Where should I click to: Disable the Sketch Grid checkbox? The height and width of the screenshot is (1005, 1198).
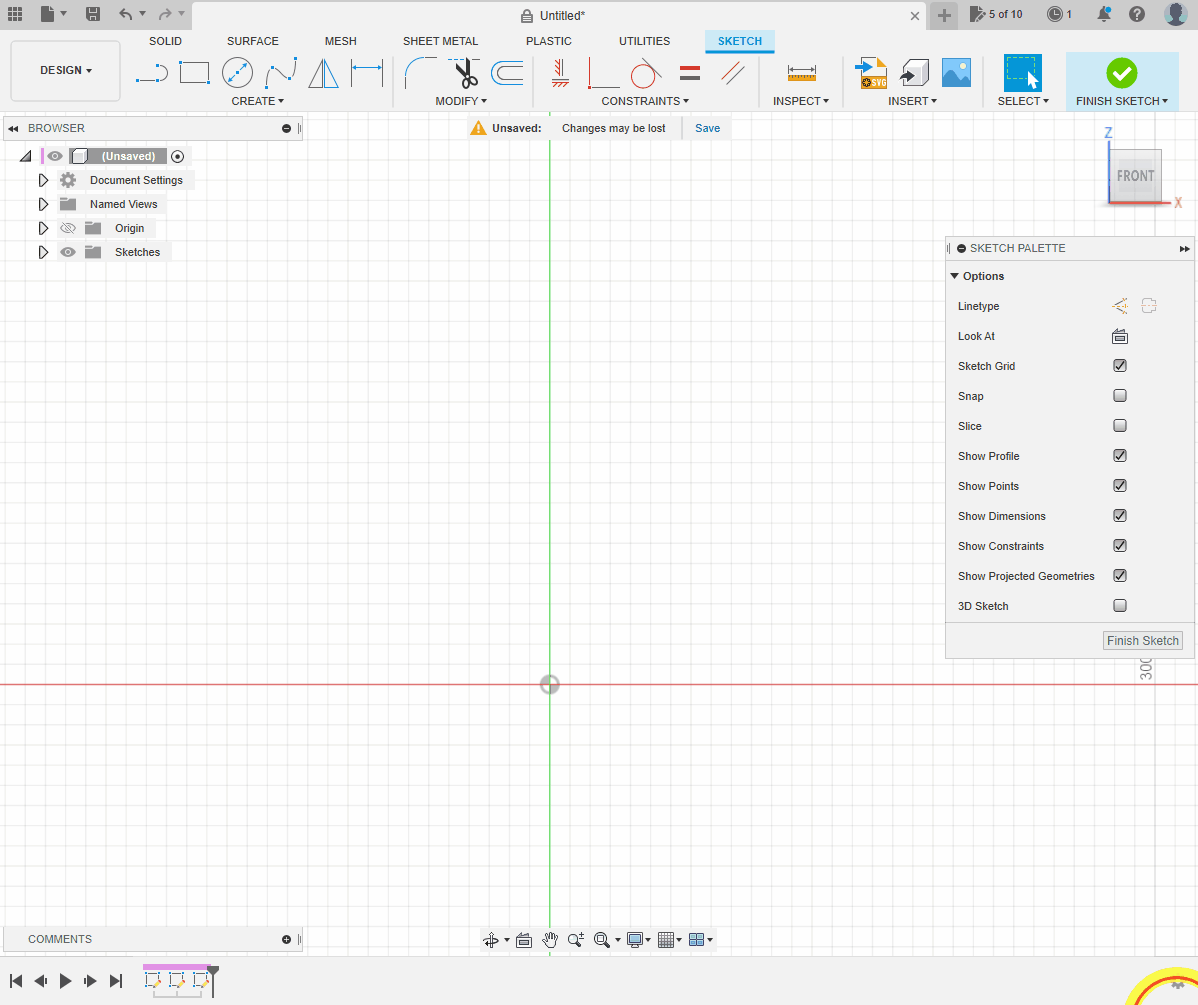pyautogui.click(x=1120, y=366)
